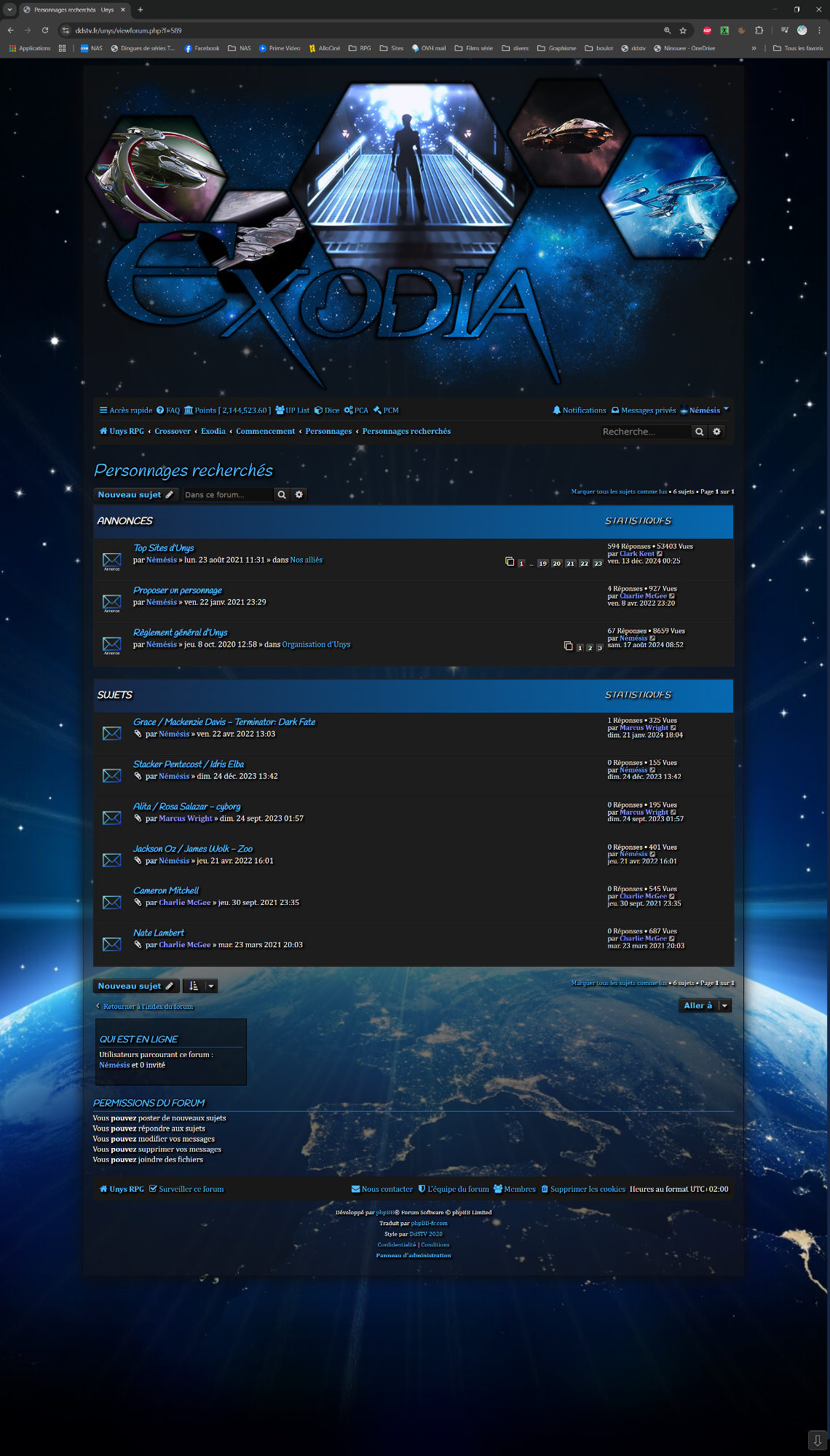Click footer Unys RPG home link
Image resolution: width=830 pixels, height=1456 pixels.
[x=122, y=1190]
